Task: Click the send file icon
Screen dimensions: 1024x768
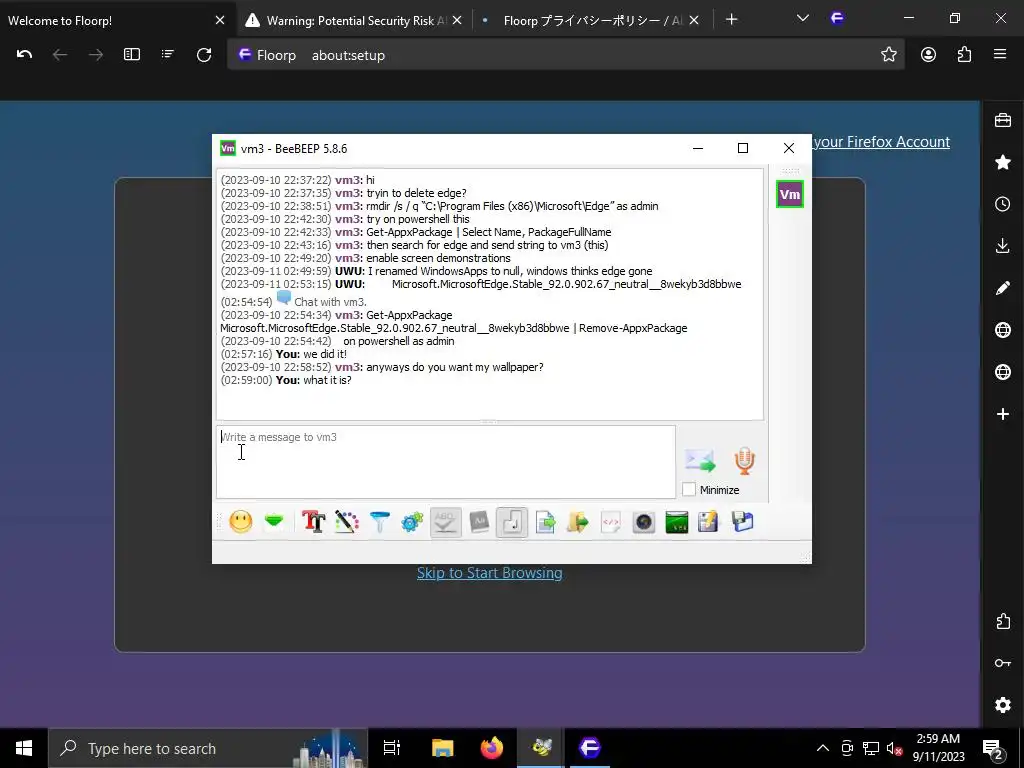Action: coord(545,522)
